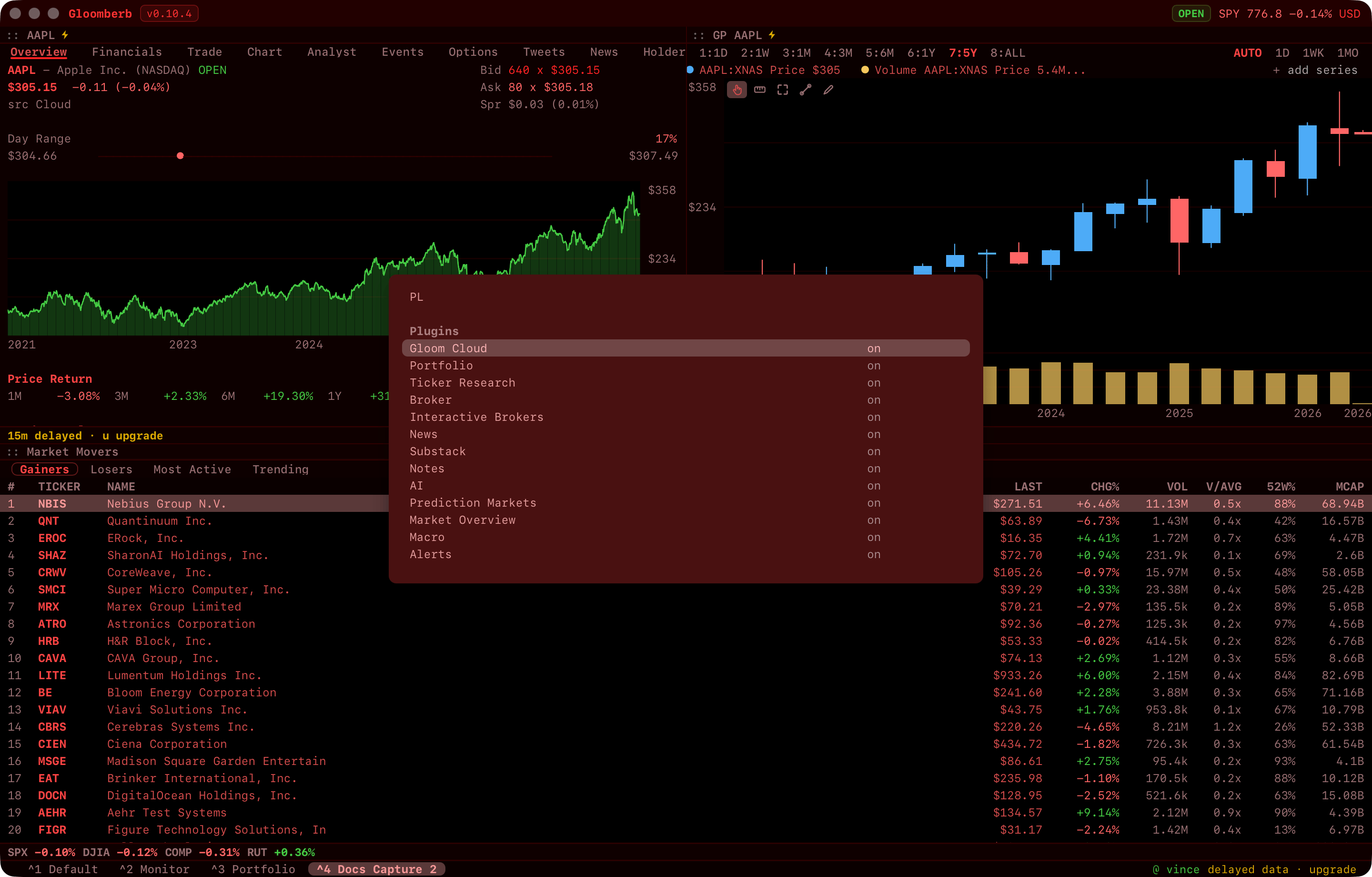Click add series on the chart
Viewport: 1372px width, 877px height.
click(x=1315, y=70)
